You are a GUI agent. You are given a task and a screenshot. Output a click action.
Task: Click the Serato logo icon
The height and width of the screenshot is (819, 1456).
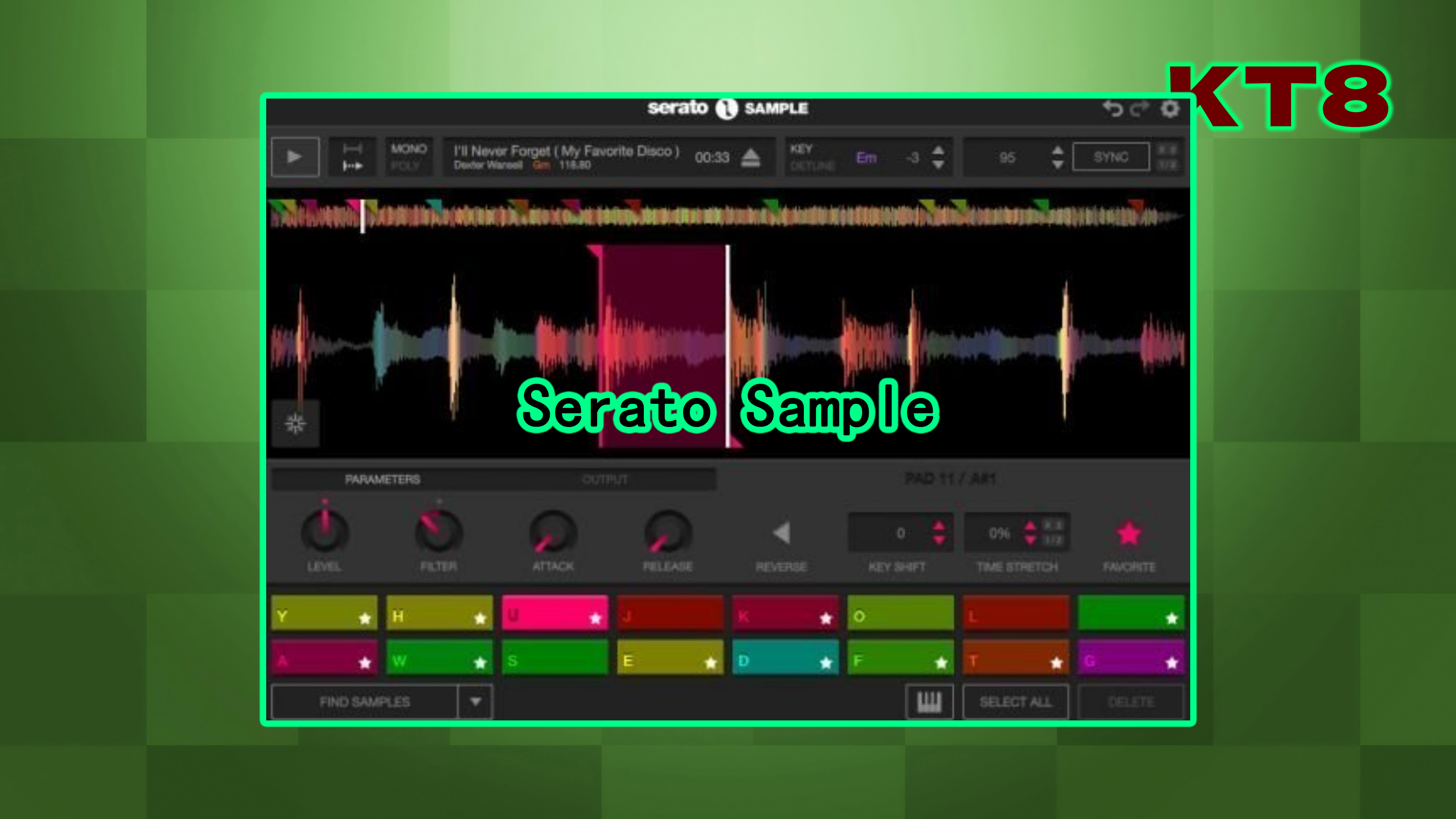[727, 108]
